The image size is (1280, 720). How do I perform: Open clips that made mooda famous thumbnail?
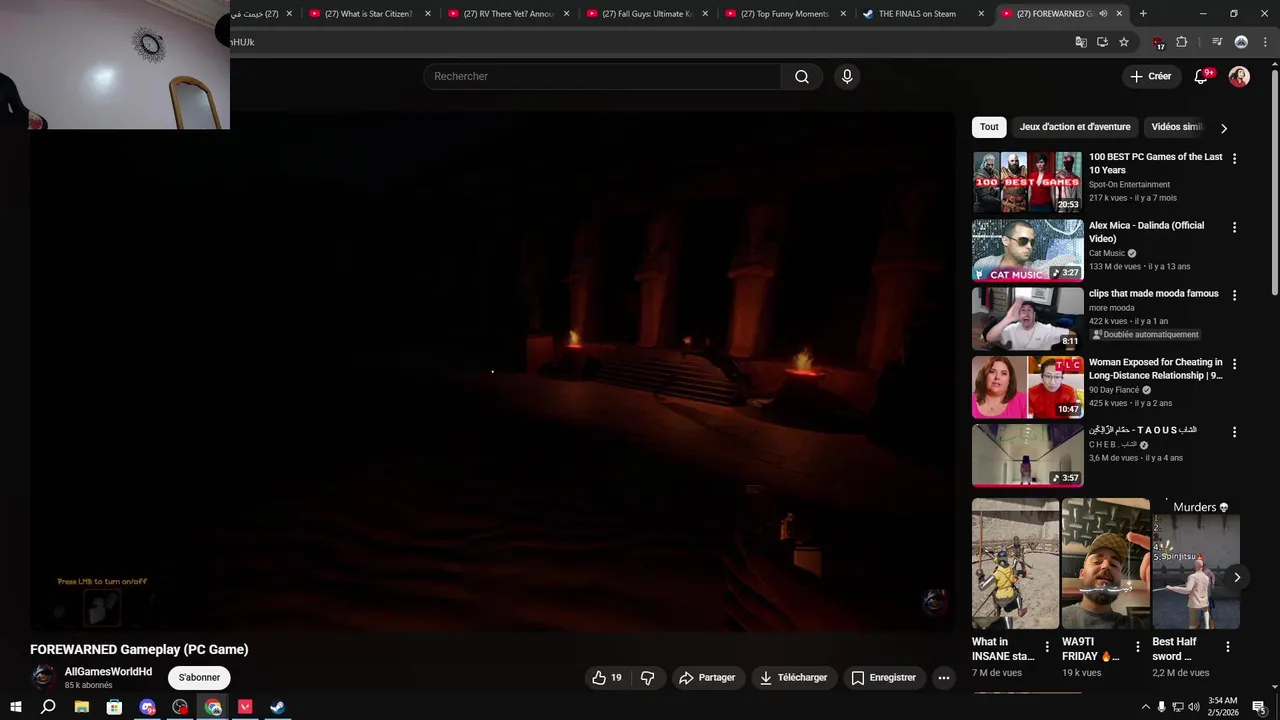coord(1028,318)
